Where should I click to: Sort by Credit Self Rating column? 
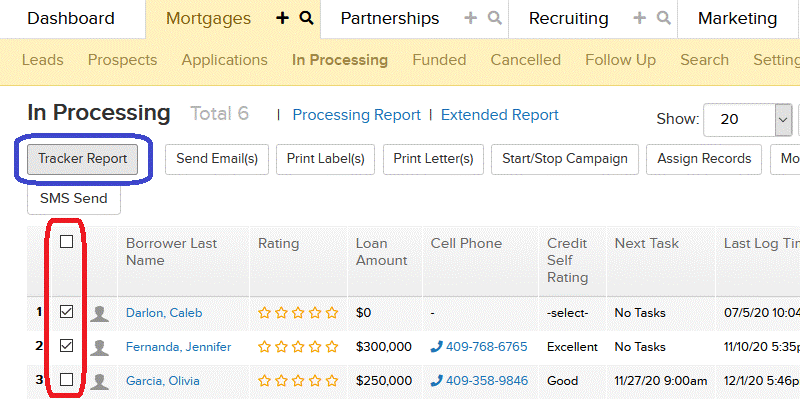pos(567,260)
